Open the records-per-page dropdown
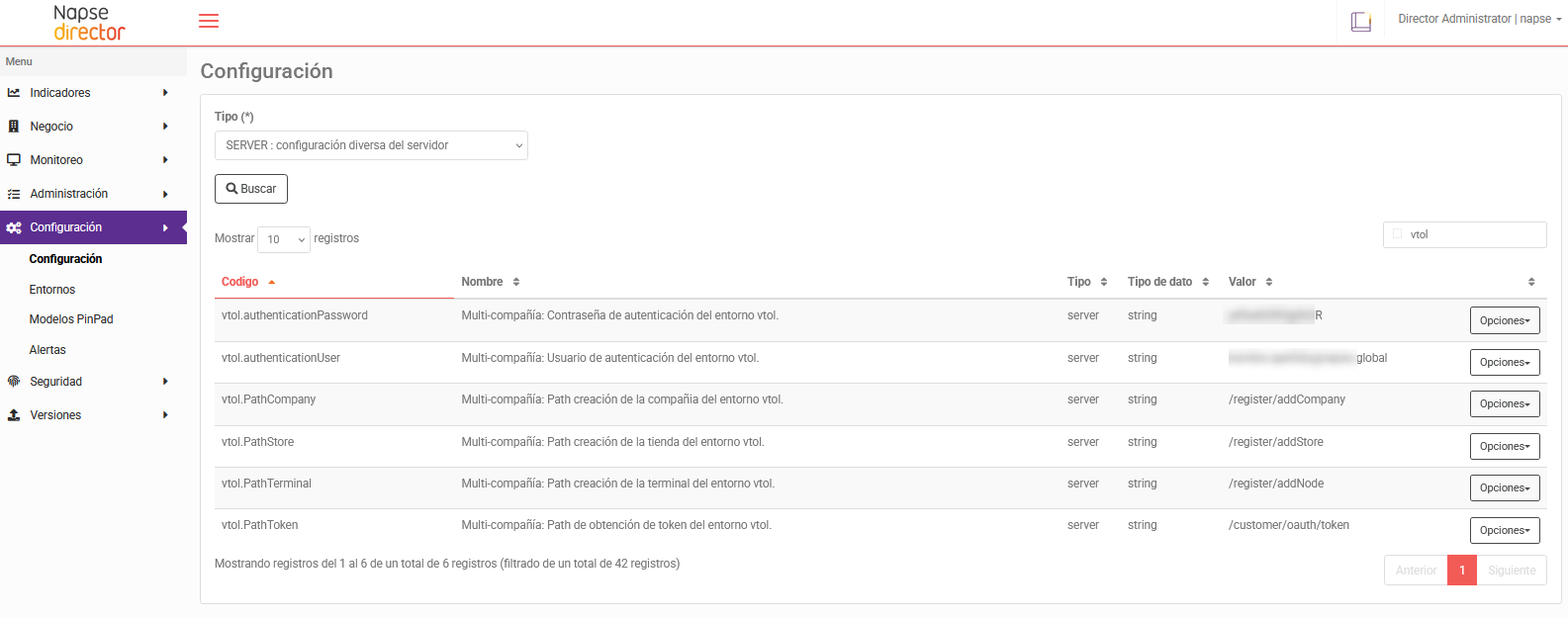 tap(284, 239)
